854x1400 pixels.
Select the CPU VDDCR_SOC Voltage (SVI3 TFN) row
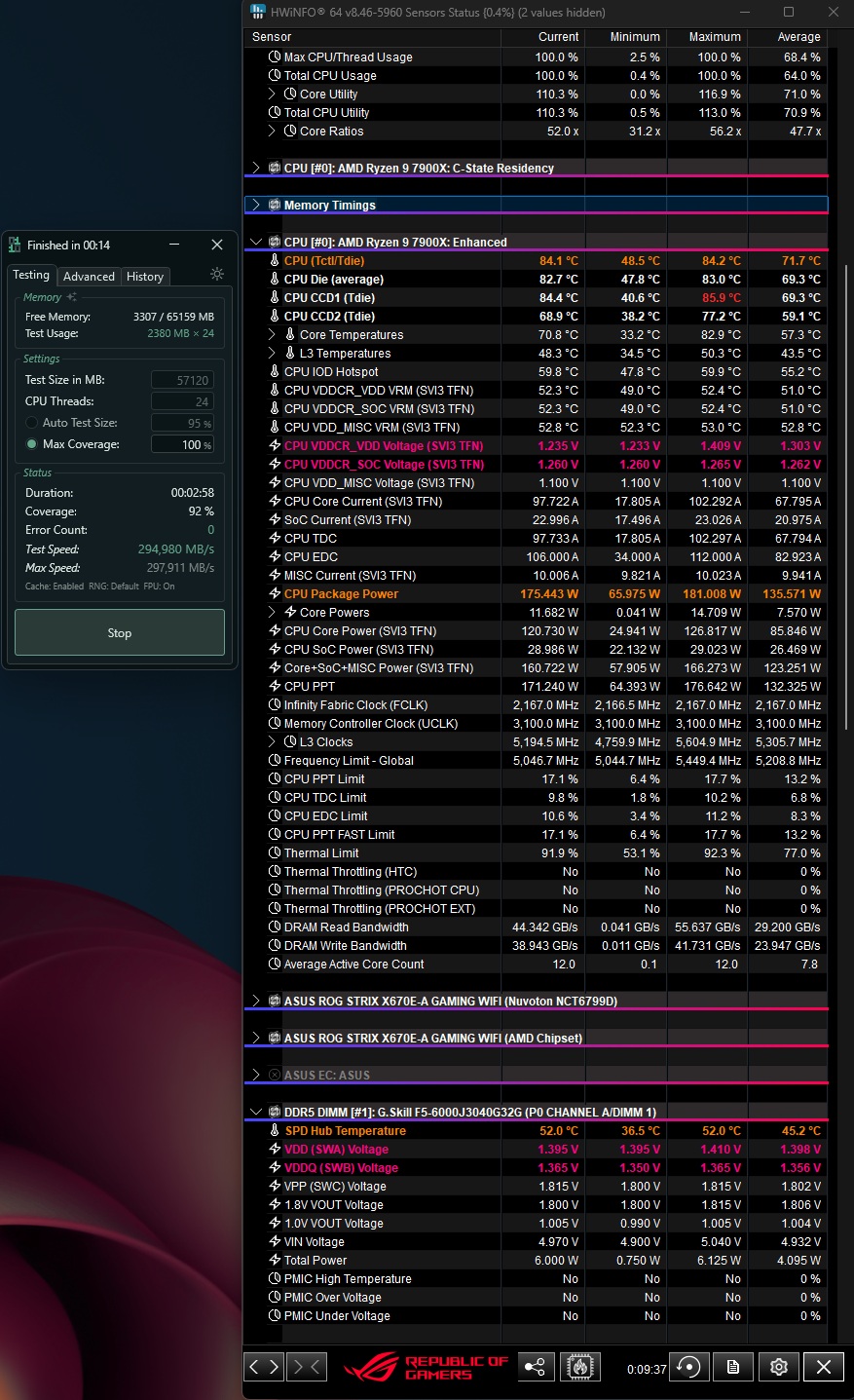(x=536, y=465)
